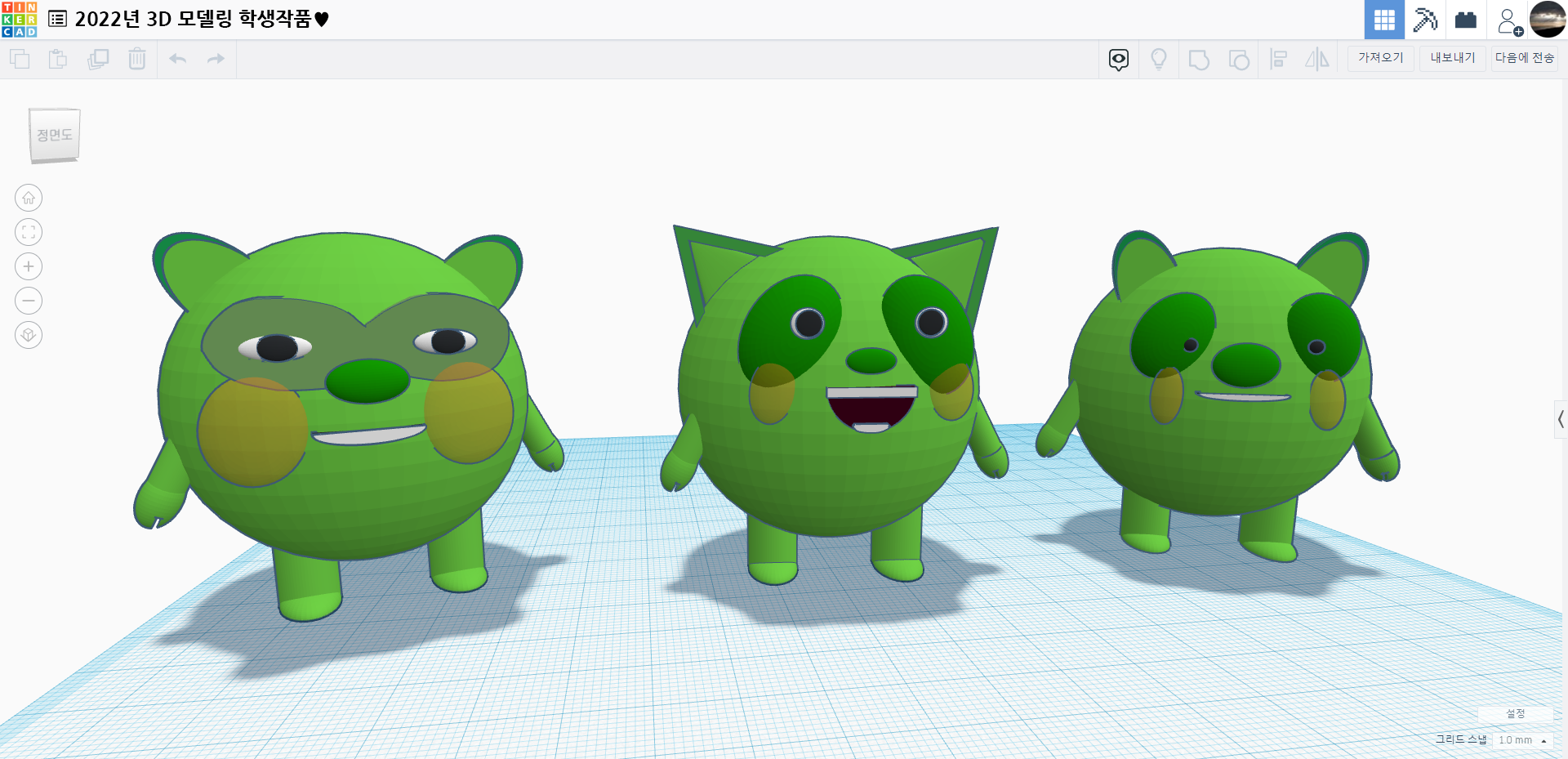The width and height of the screenshot is (1568, 759).
Task: Expand the collapsed shapes panel arrow
Action: pyautogui.click(x=1561, y=420)
